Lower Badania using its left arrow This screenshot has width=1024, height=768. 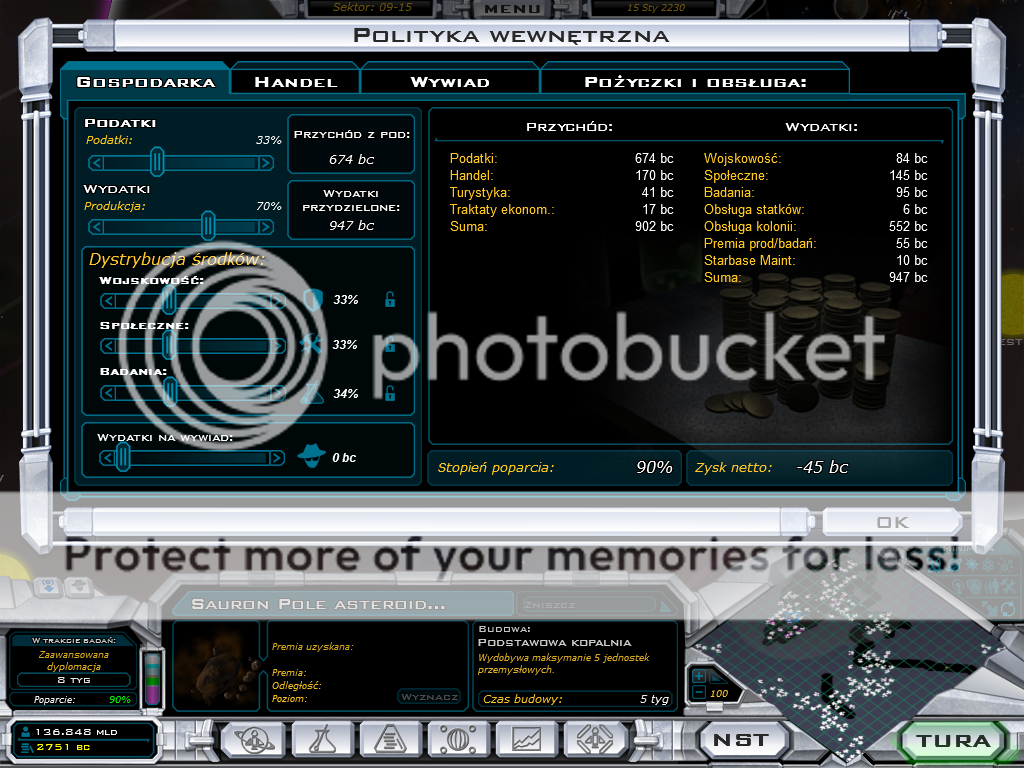[x=108, y=393]
